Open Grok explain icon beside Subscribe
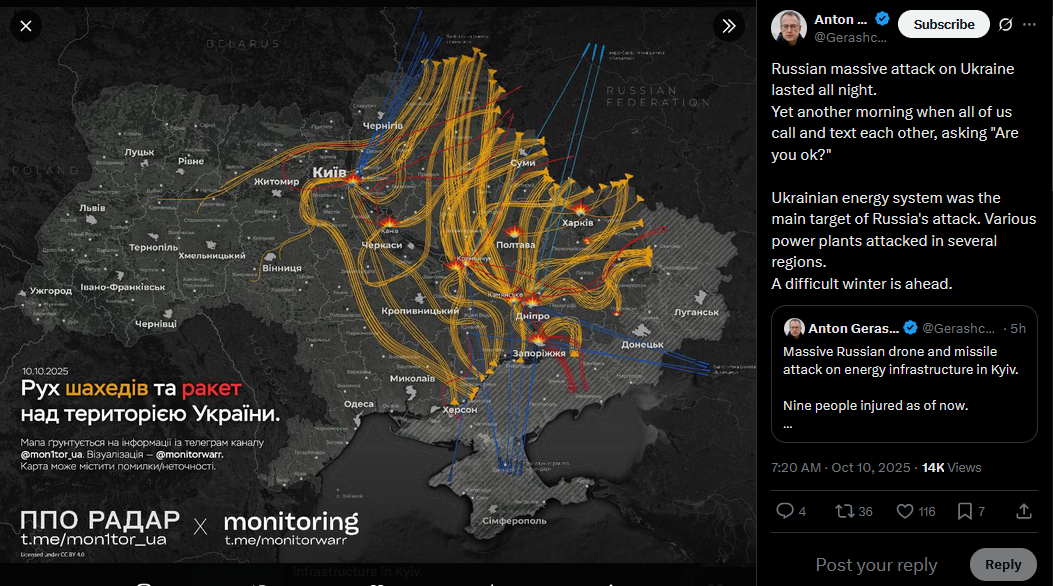Viewport: 1053px width, 586px height. [x=1005, y=25]
